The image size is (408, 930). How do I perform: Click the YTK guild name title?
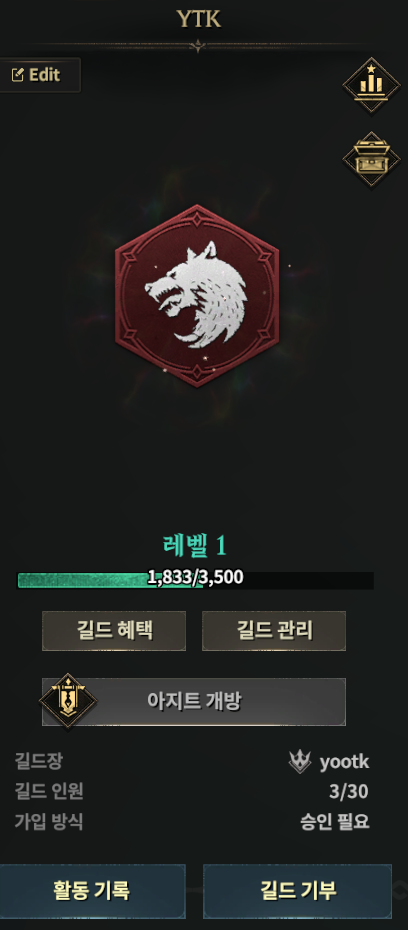point(199,20)
